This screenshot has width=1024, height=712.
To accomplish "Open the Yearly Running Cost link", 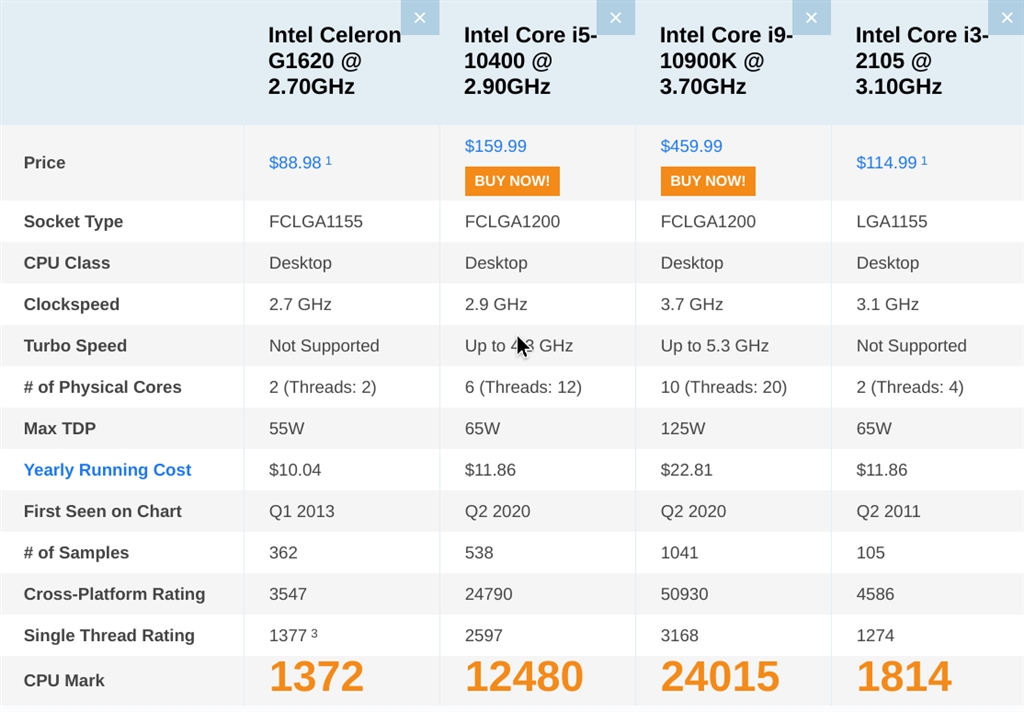I will (x=107, y=470).
